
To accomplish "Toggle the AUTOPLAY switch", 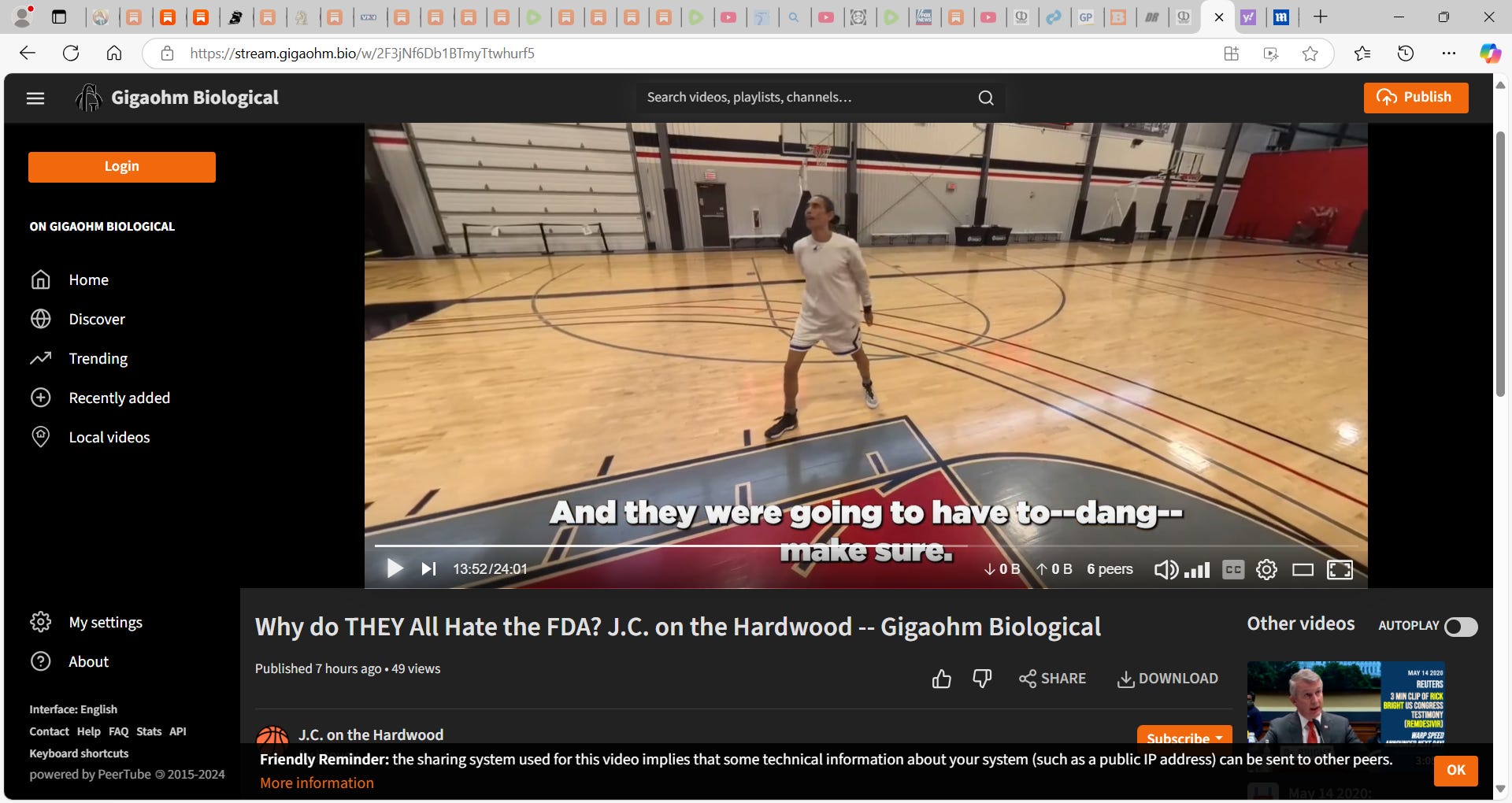I will tap(1461, 626).
